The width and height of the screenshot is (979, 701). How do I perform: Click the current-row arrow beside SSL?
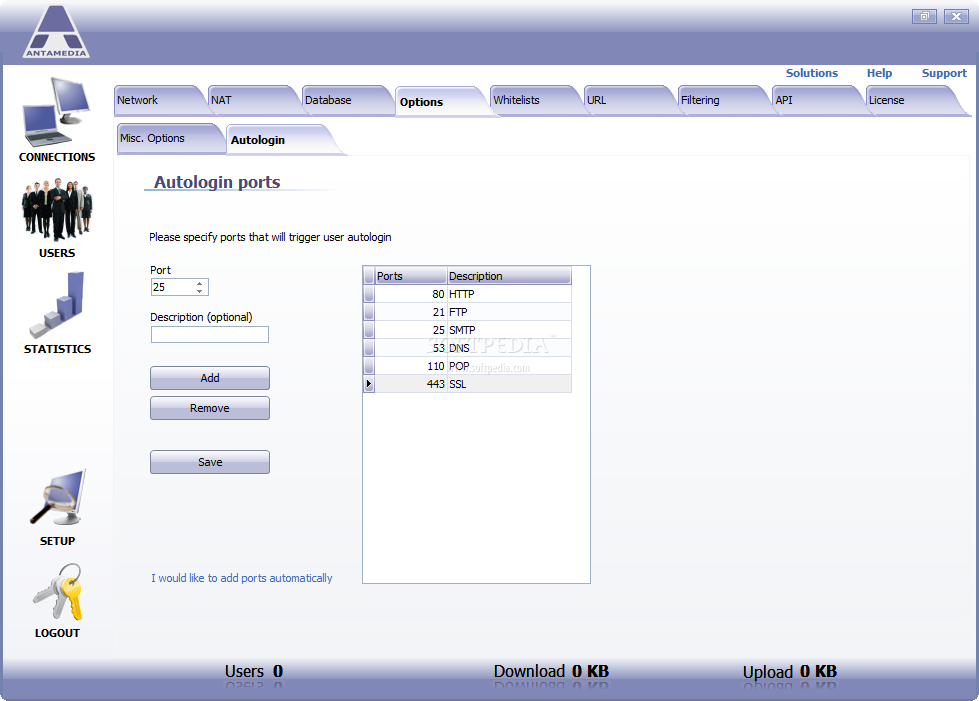pyautogui.click(x=369, y=384)
